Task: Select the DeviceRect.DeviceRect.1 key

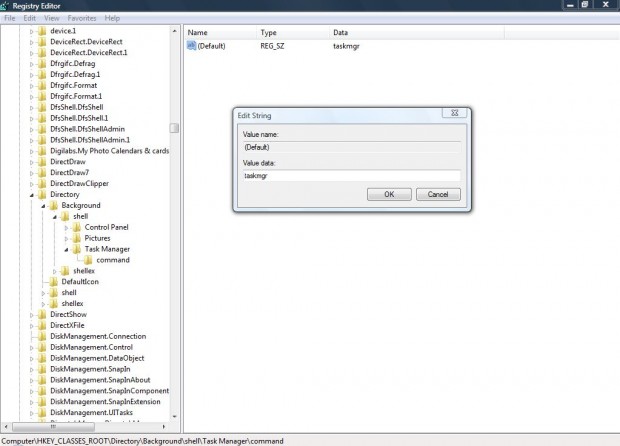Action: point(89,53)
